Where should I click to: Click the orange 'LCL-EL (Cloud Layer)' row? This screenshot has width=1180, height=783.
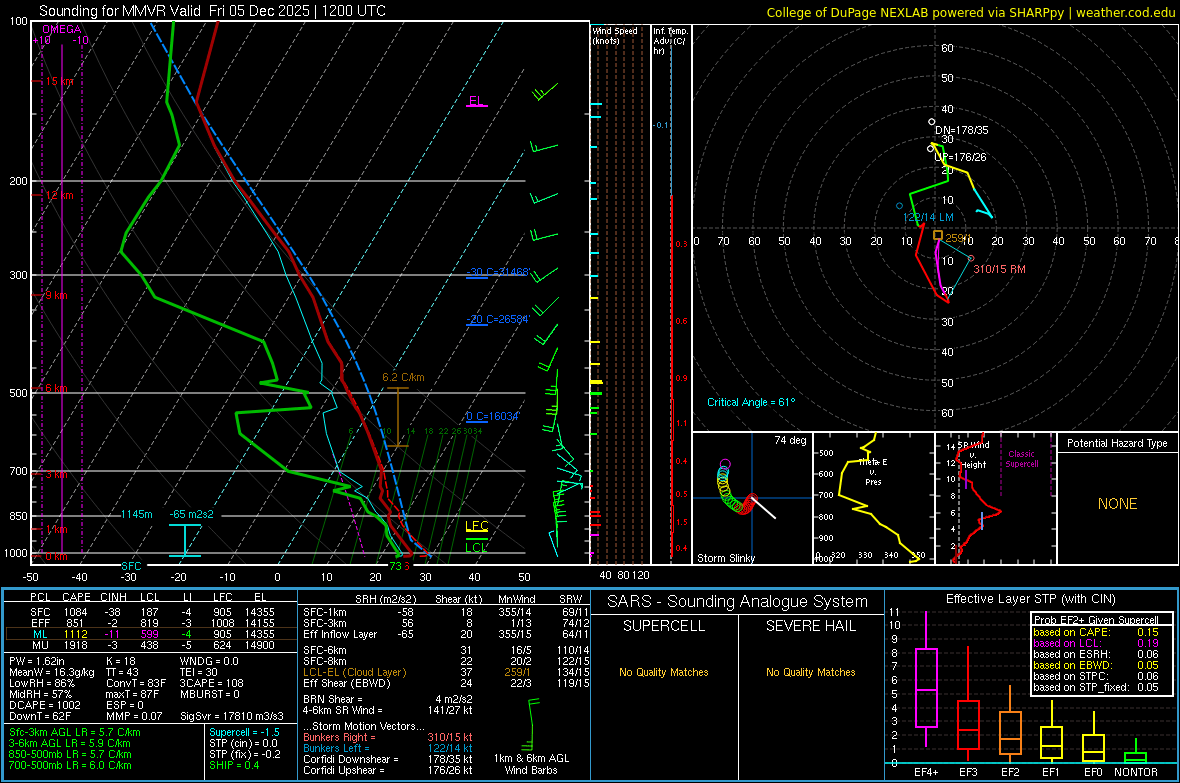click(x=446, y=672)
